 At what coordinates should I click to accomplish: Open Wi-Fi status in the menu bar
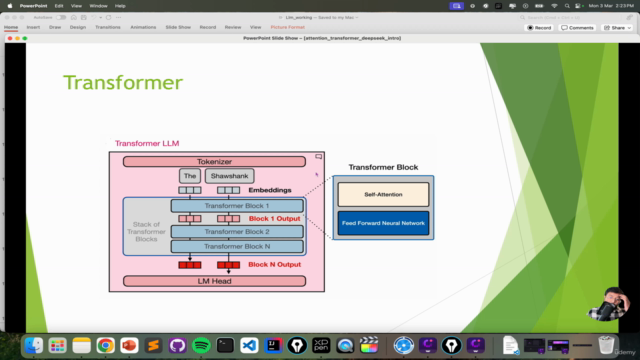(554, 6)
